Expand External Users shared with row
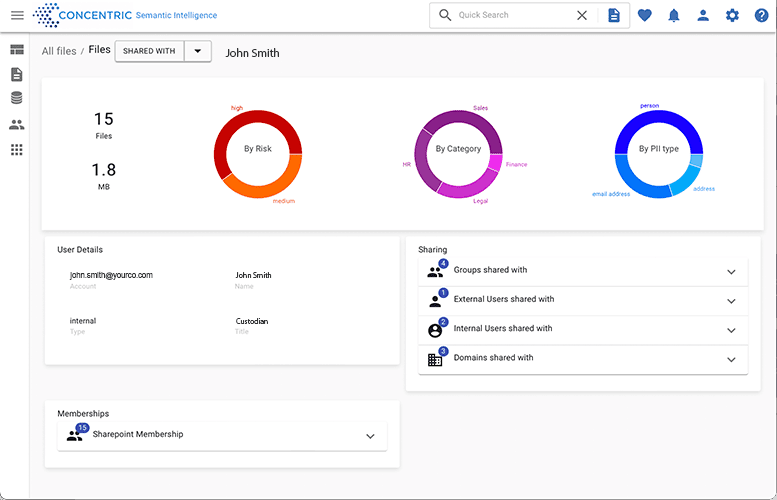The width and height of the screenshot is (777, 500). click(x=731, y=301)
